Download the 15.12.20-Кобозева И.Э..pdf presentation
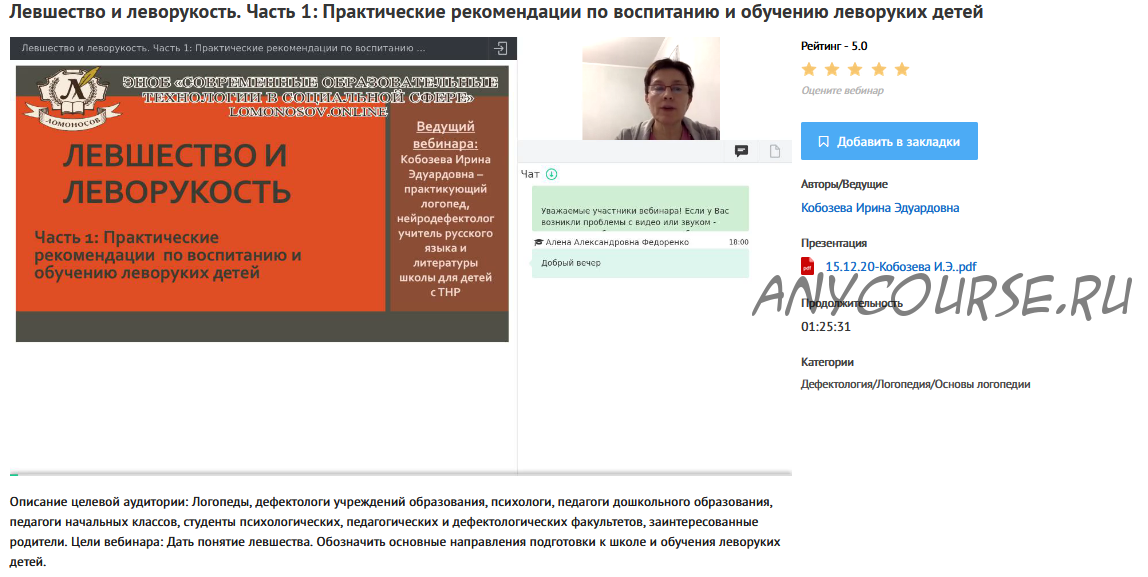Viewport: 1148px width, 577px height. click(900, 266)
